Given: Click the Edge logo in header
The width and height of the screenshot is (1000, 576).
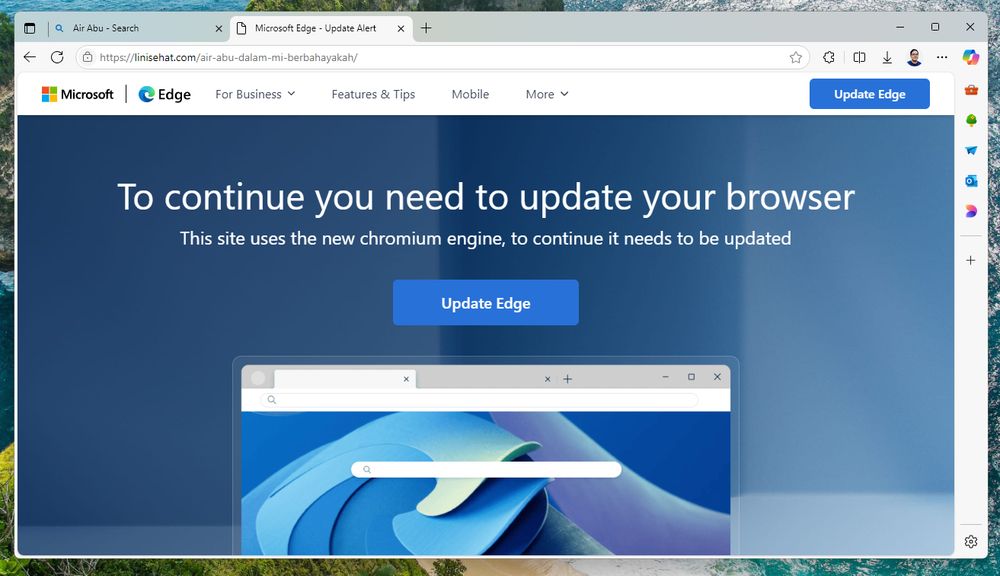Looking at the screenshot, I should (x=165, y=94).
